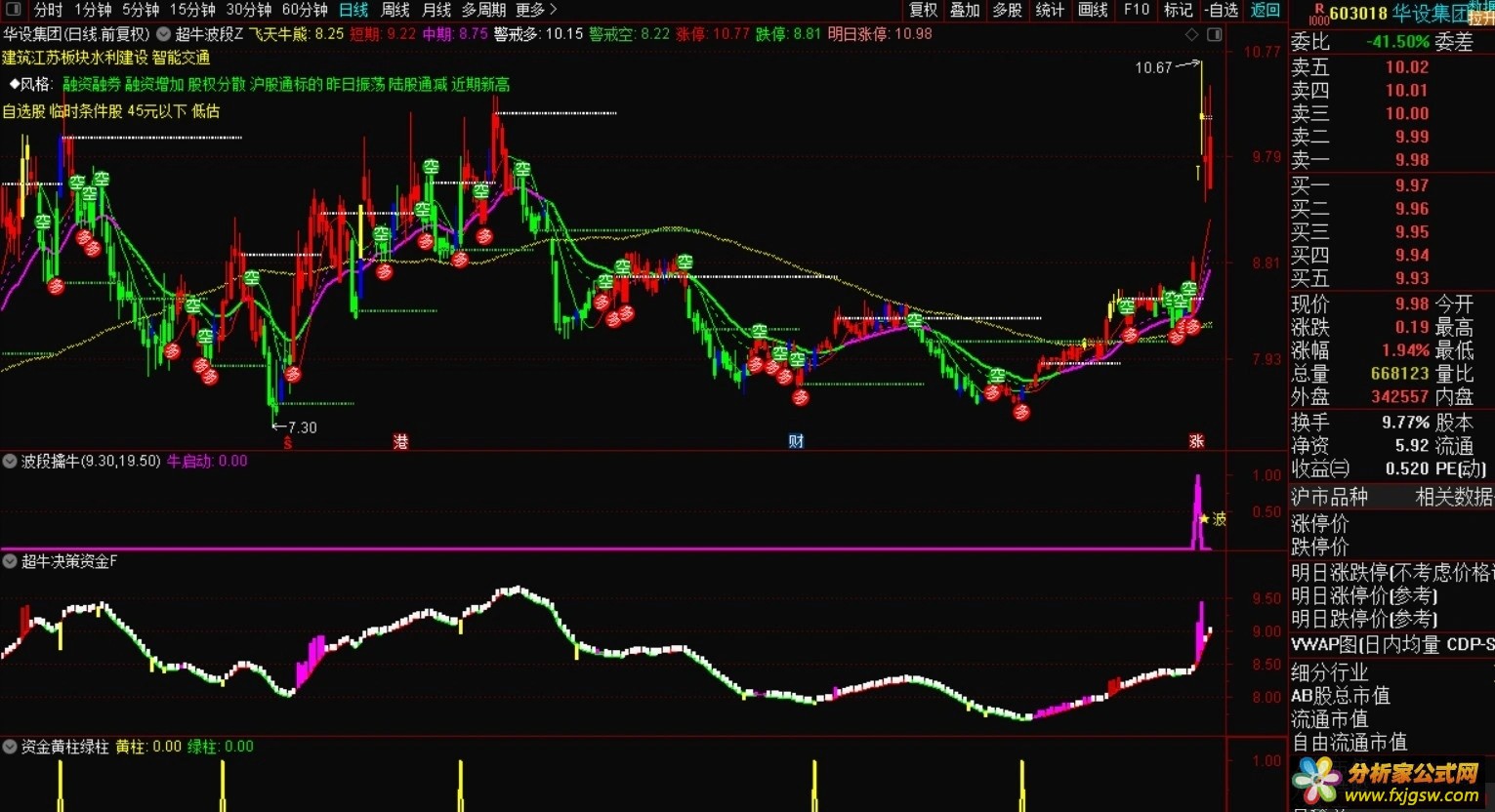Open 多周期 multi-period view
This screenshot has height=812, width=1495.
[x=483, y=10]
